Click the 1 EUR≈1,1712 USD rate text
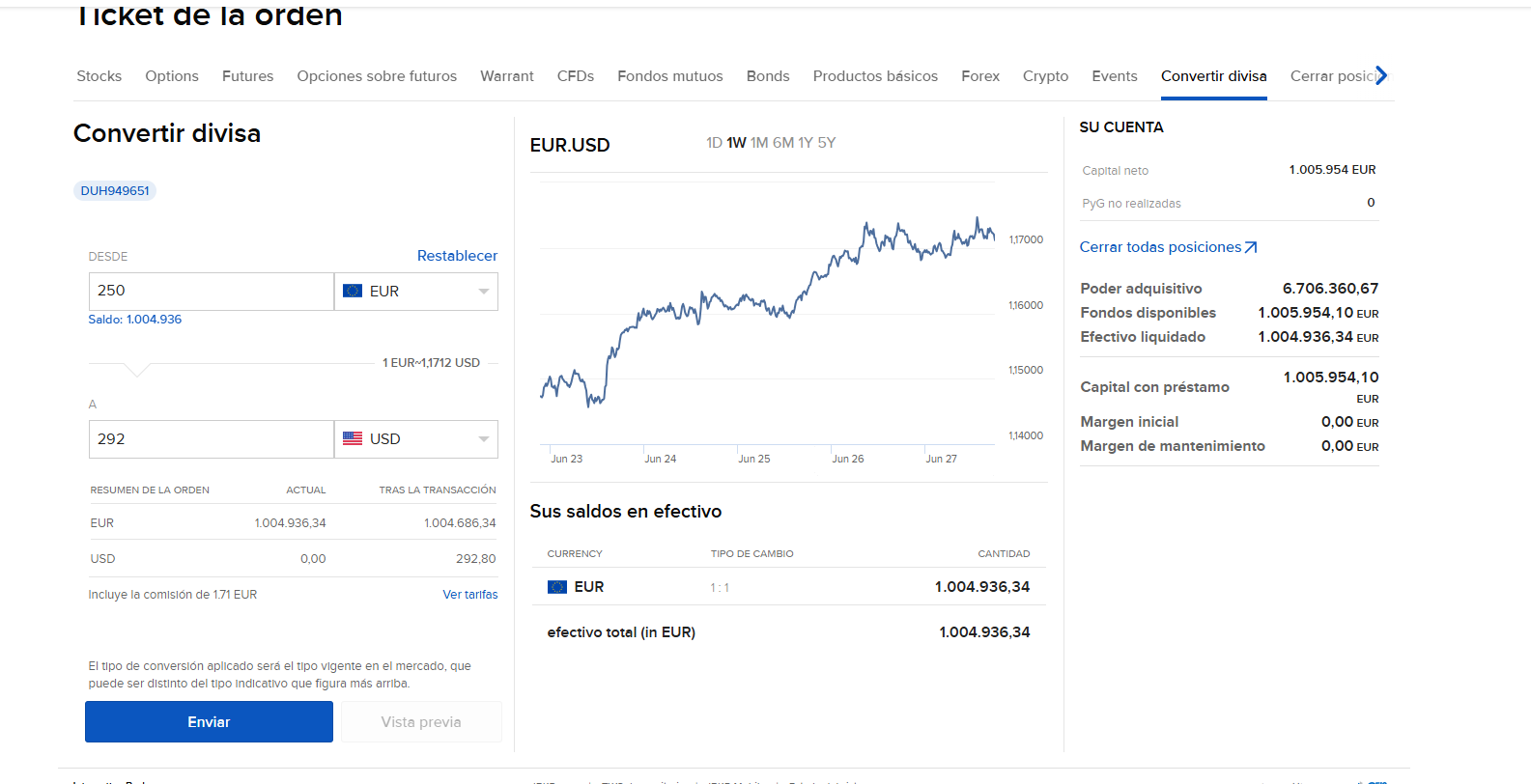The width and height of the screenshot is (1531, 784). (431, 363)
